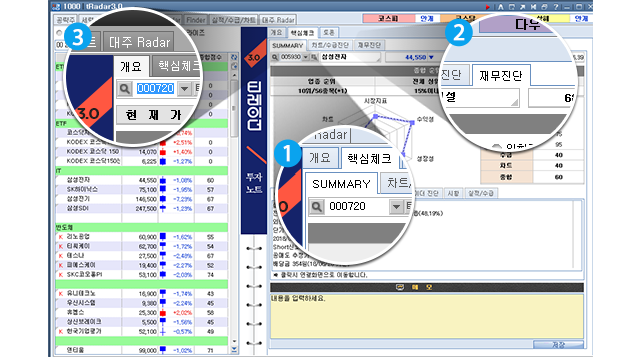Select the radio button under the 공략주 tab

tap(59, 33)
